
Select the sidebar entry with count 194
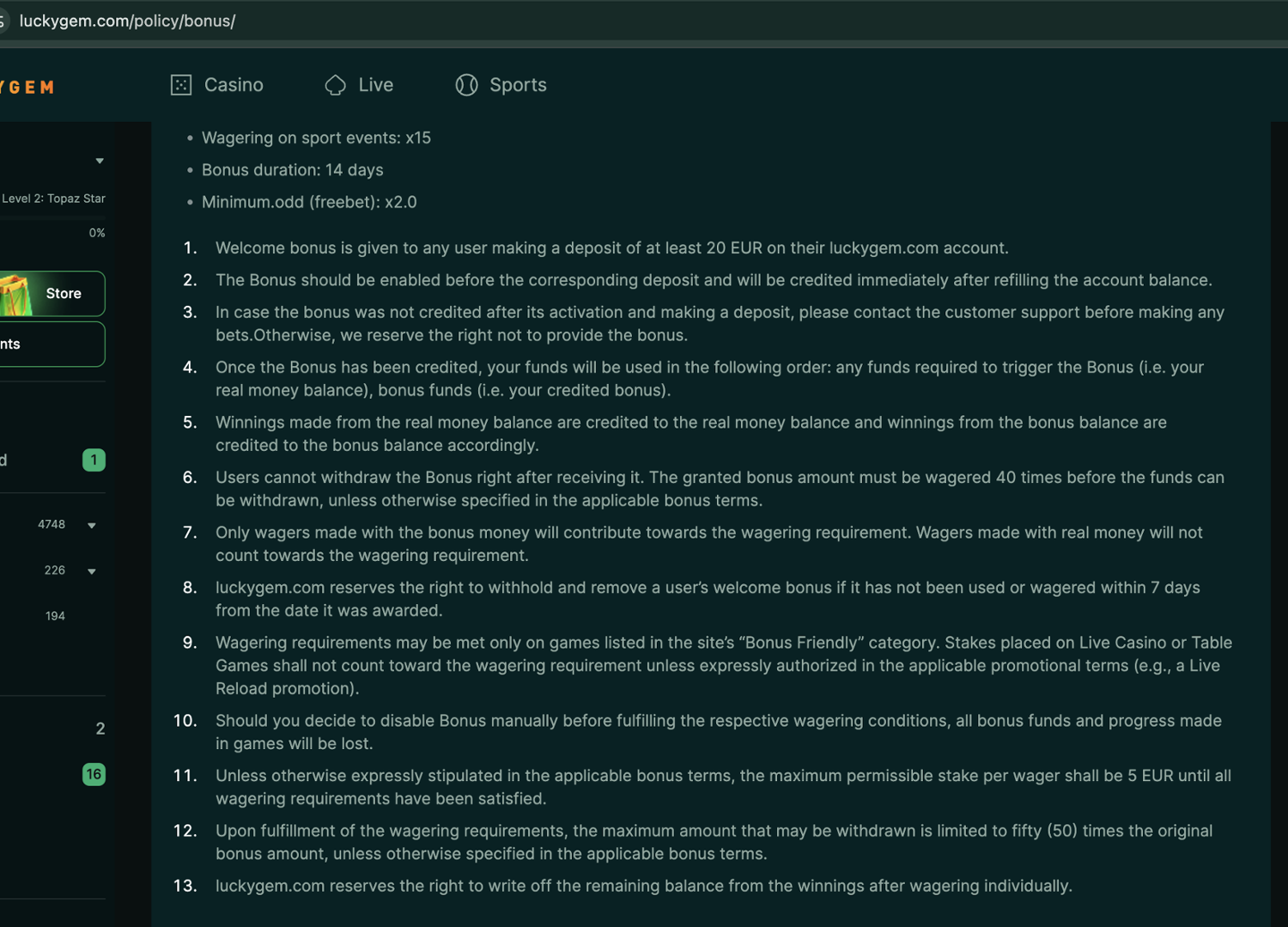(55, 616)
